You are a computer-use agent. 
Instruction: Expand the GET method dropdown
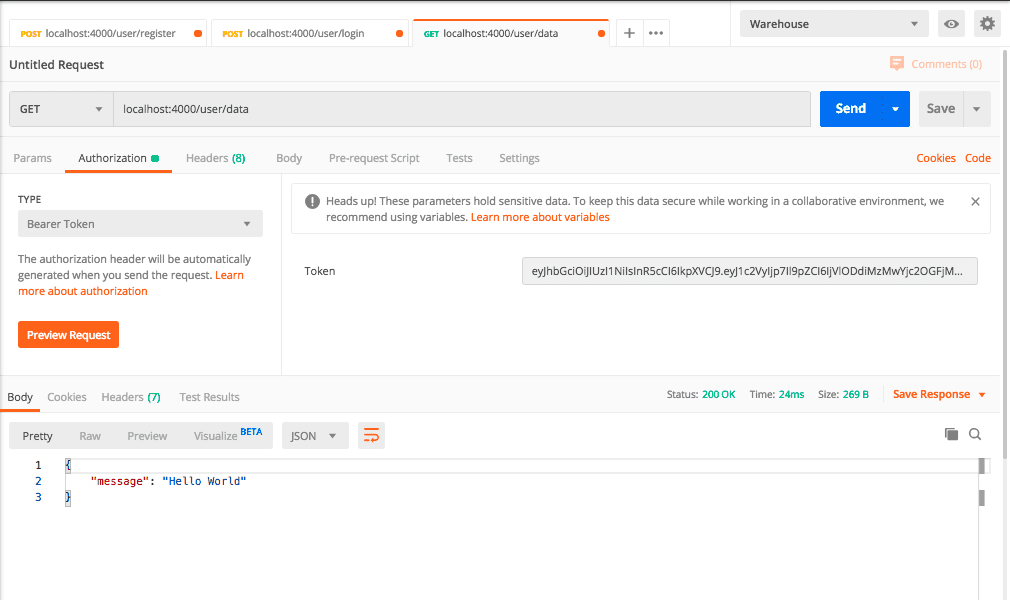click(x=61, y=109)
